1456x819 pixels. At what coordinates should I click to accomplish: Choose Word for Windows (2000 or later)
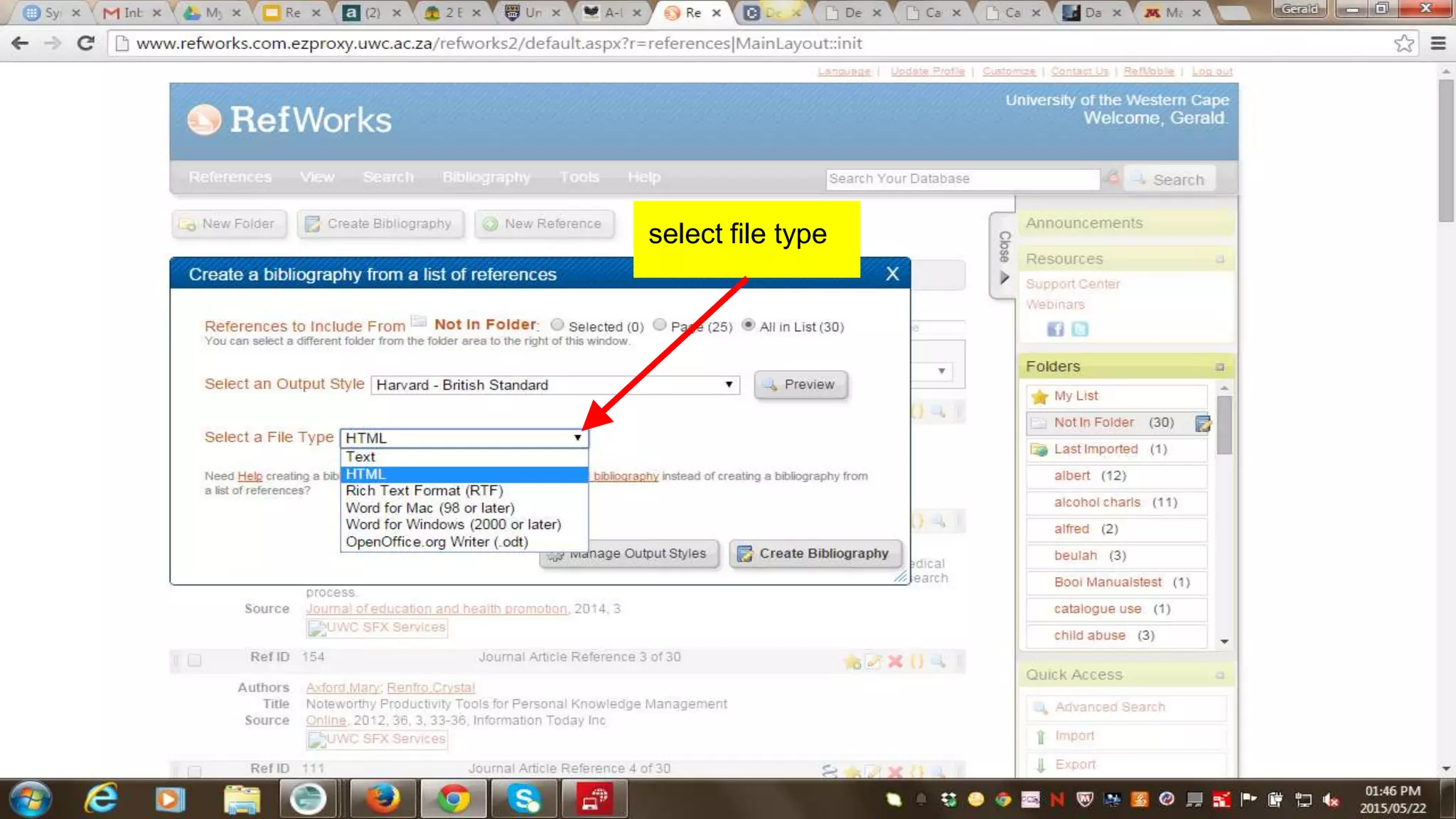[x=464, y=525]
